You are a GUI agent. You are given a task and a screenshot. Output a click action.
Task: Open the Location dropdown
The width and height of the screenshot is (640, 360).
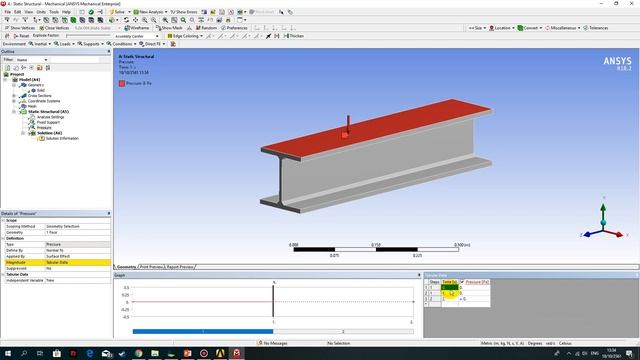pyautogui.click(x=502, y=28)
